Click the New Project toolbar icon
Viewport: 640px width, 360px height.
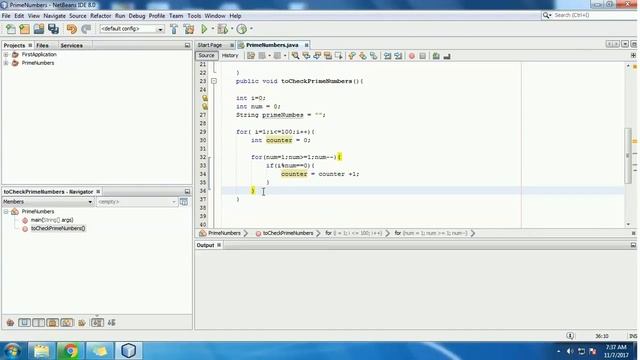[24, 29]
